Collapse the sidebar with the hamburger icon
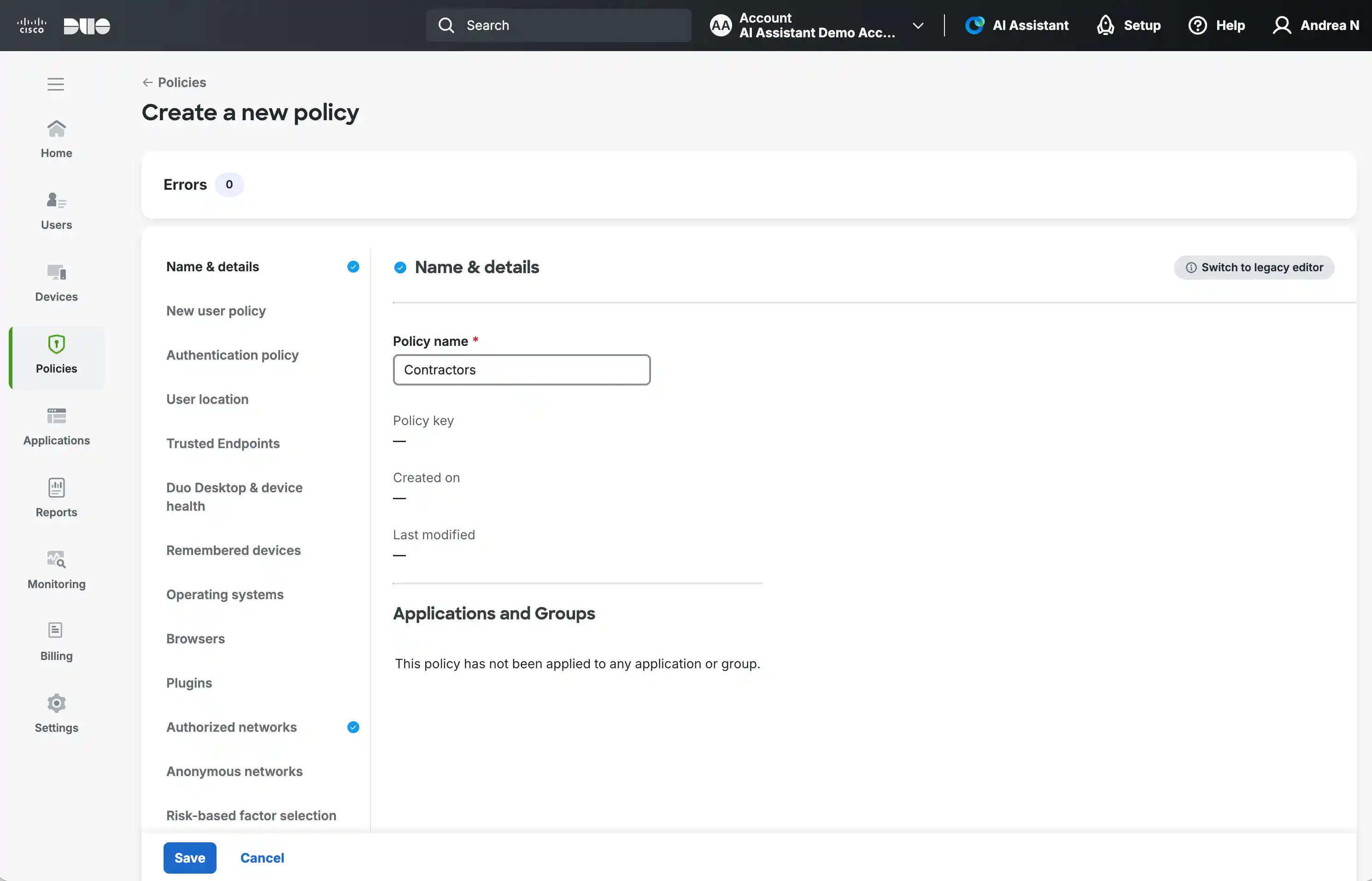The width and height of the screenshot is (1372, 881). 55,83
